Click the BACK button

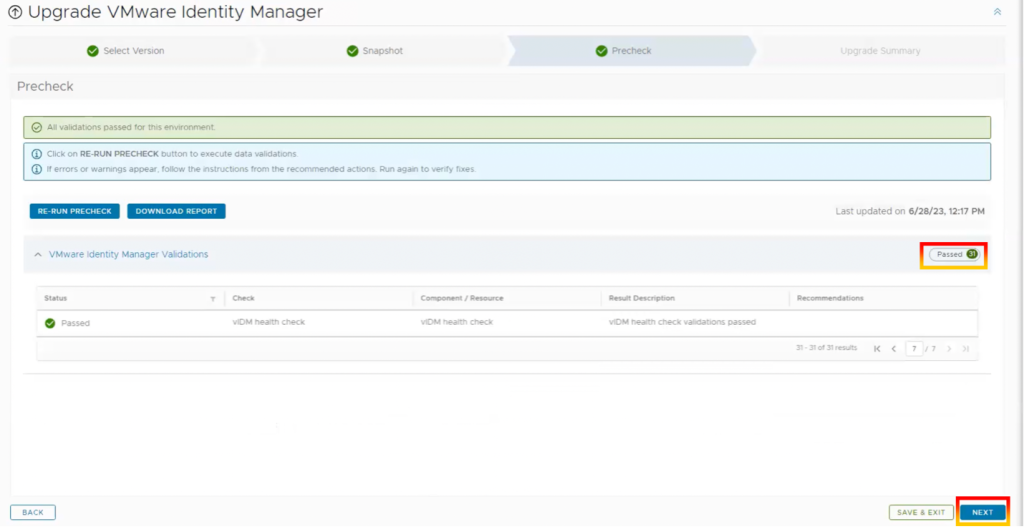[33, 513]
